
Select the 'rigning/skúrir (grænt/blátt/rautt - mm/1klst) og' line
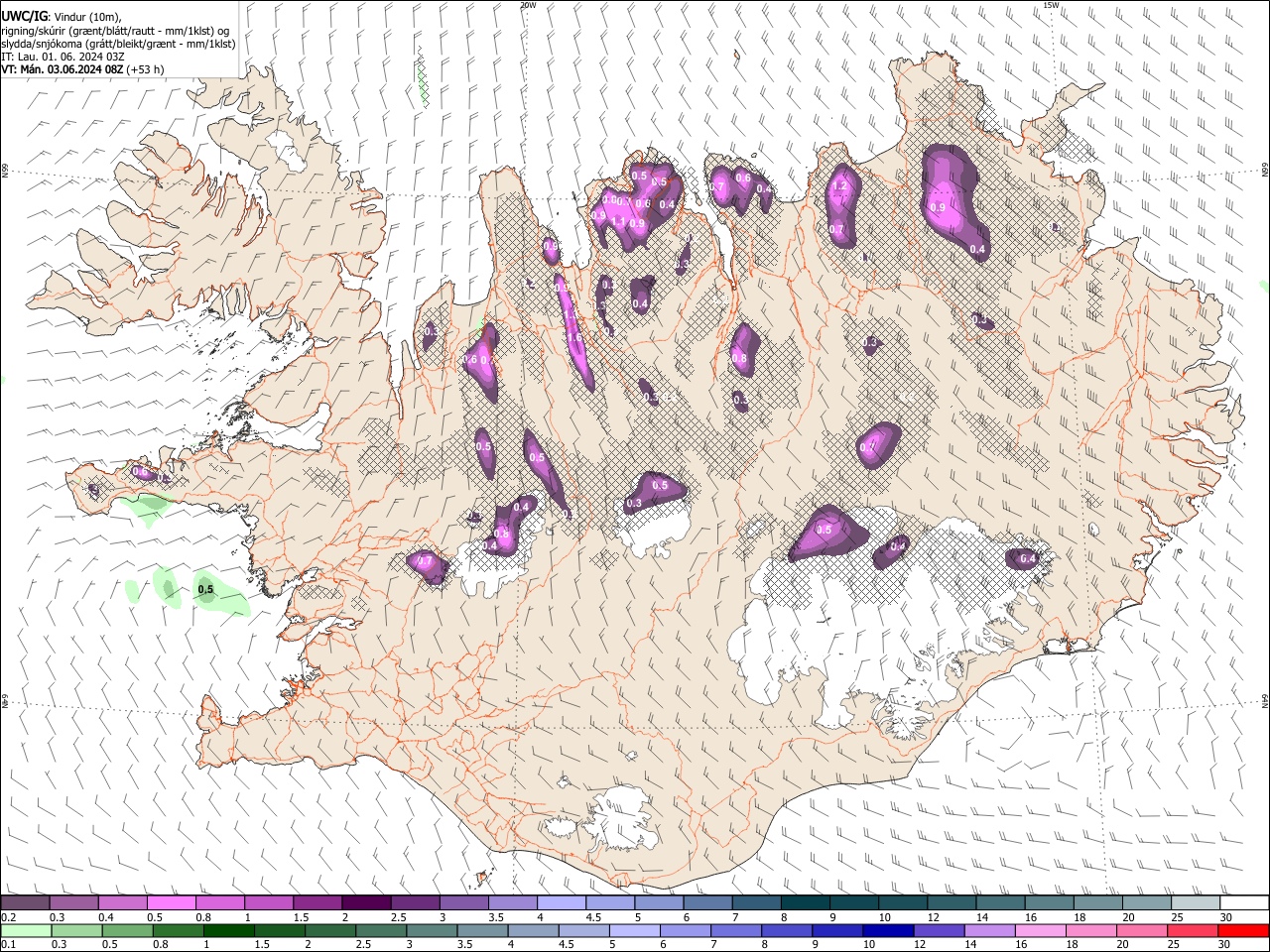coord(116,30)
